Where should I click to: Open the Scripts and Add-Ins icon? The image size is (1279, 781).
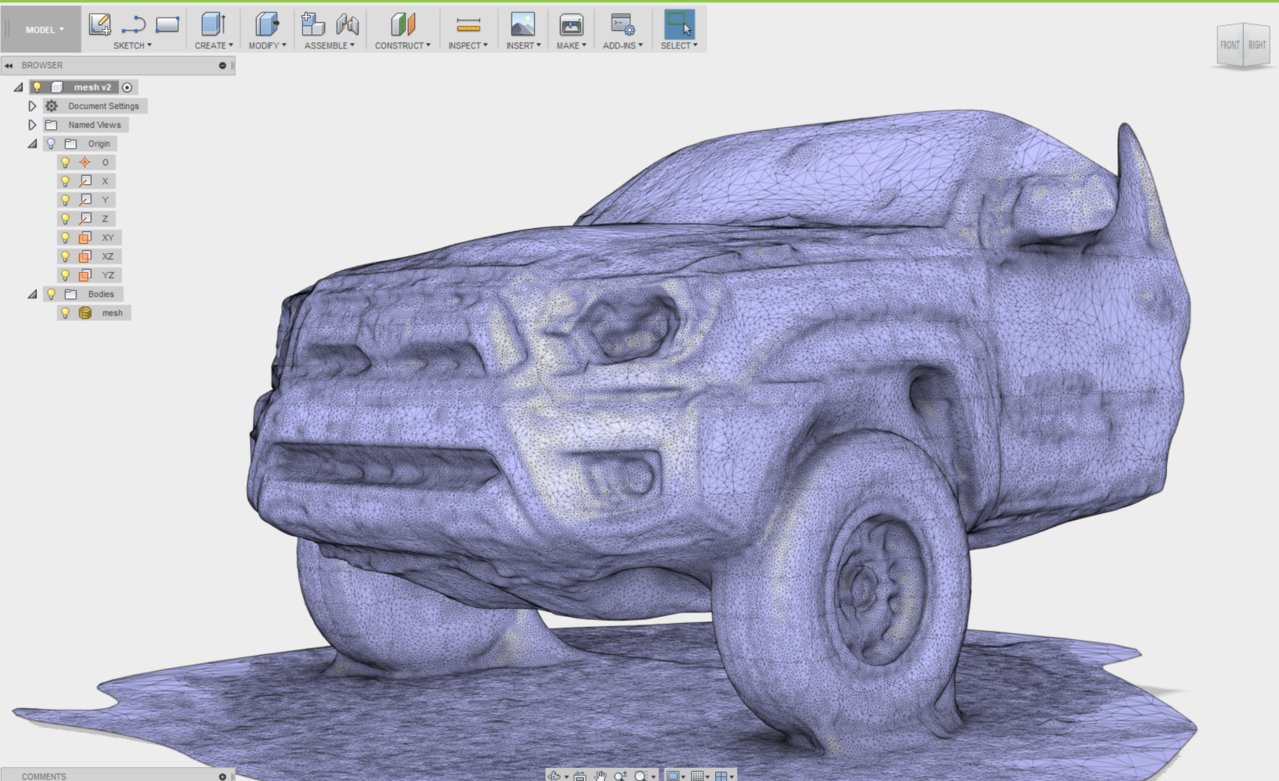pos(622,24)
